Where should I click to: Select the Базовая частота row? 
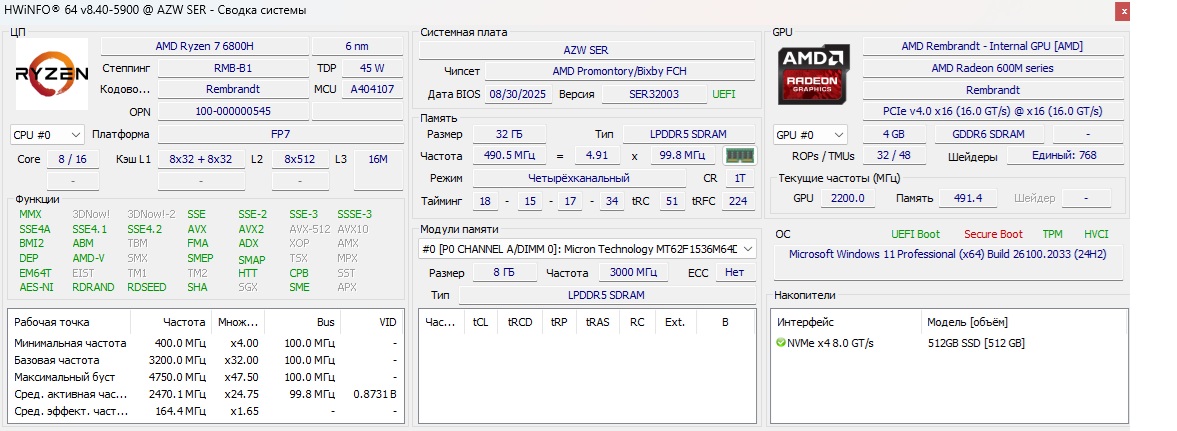[205, 360]
